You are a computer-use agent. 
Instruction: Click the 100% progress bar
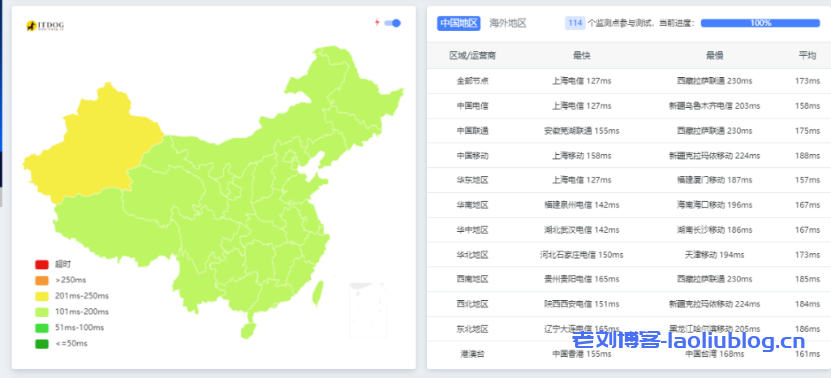760,23
